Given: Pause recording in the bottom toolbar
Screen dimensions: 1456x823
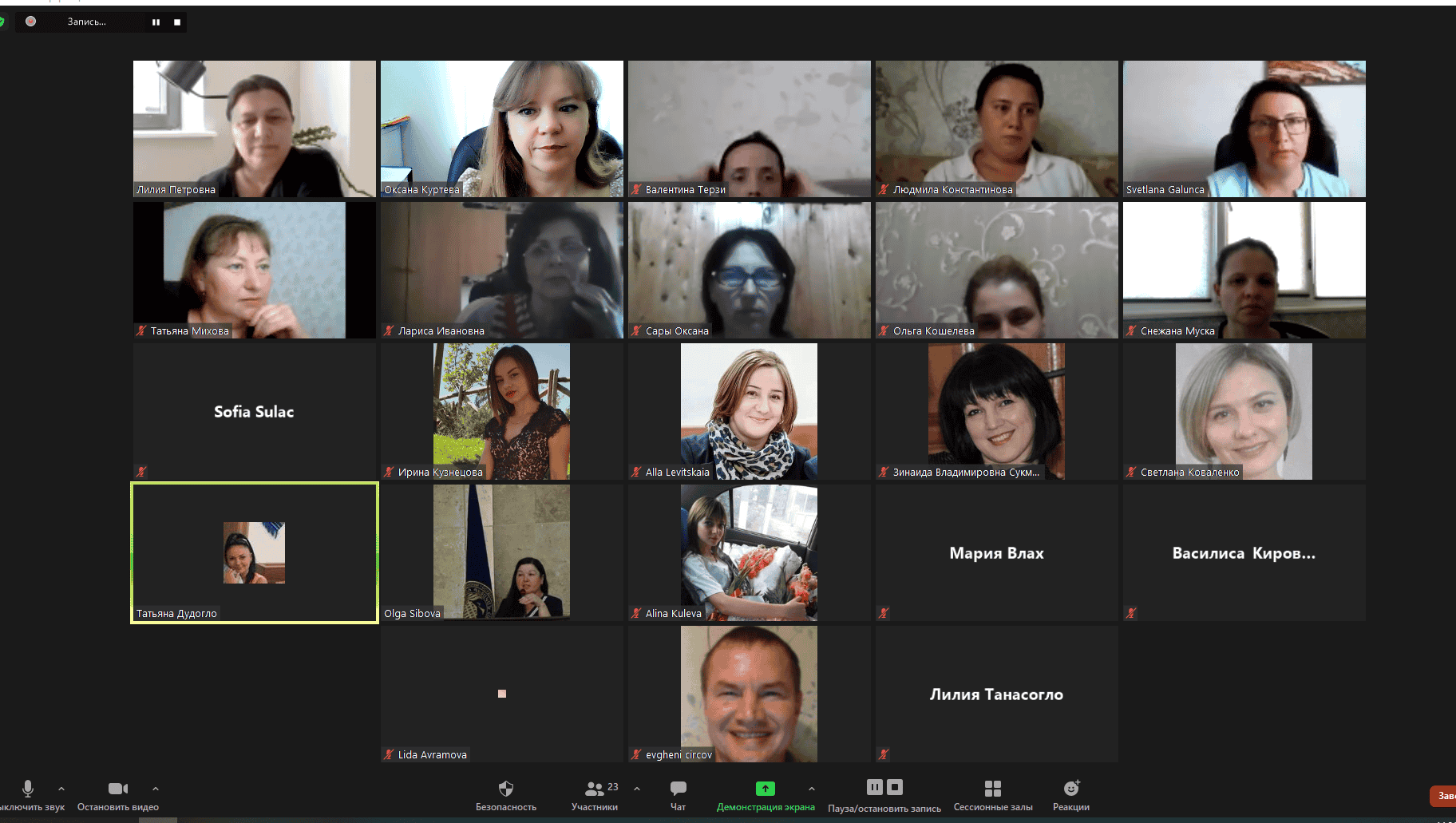Looking at the screenshot, I should click(874, 787).
